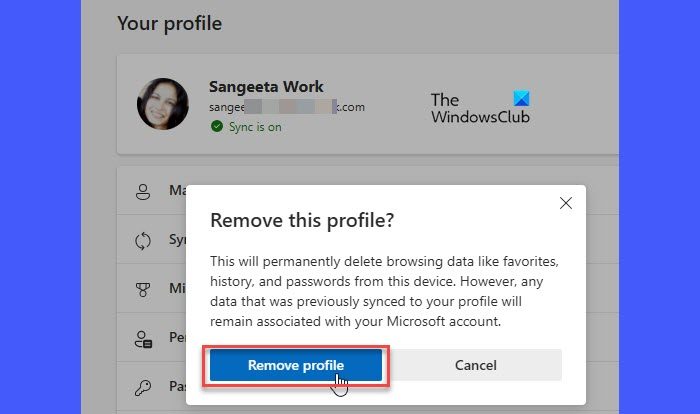
Task: Click the dialog's data deletion warning text
Action: [386, 291]
